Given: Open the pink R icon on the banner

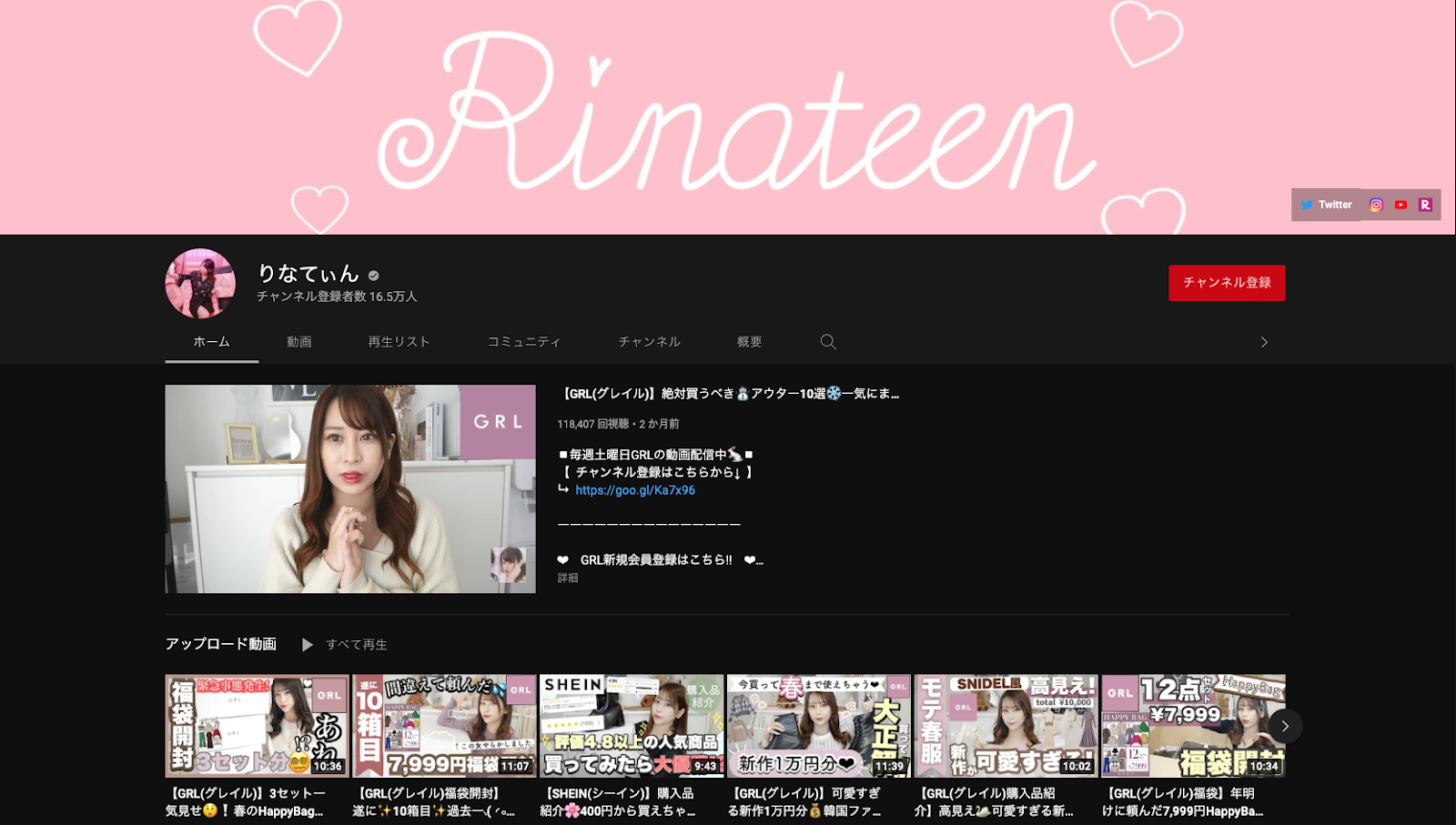Looking at the screenshot, I should pos(1425,205).
